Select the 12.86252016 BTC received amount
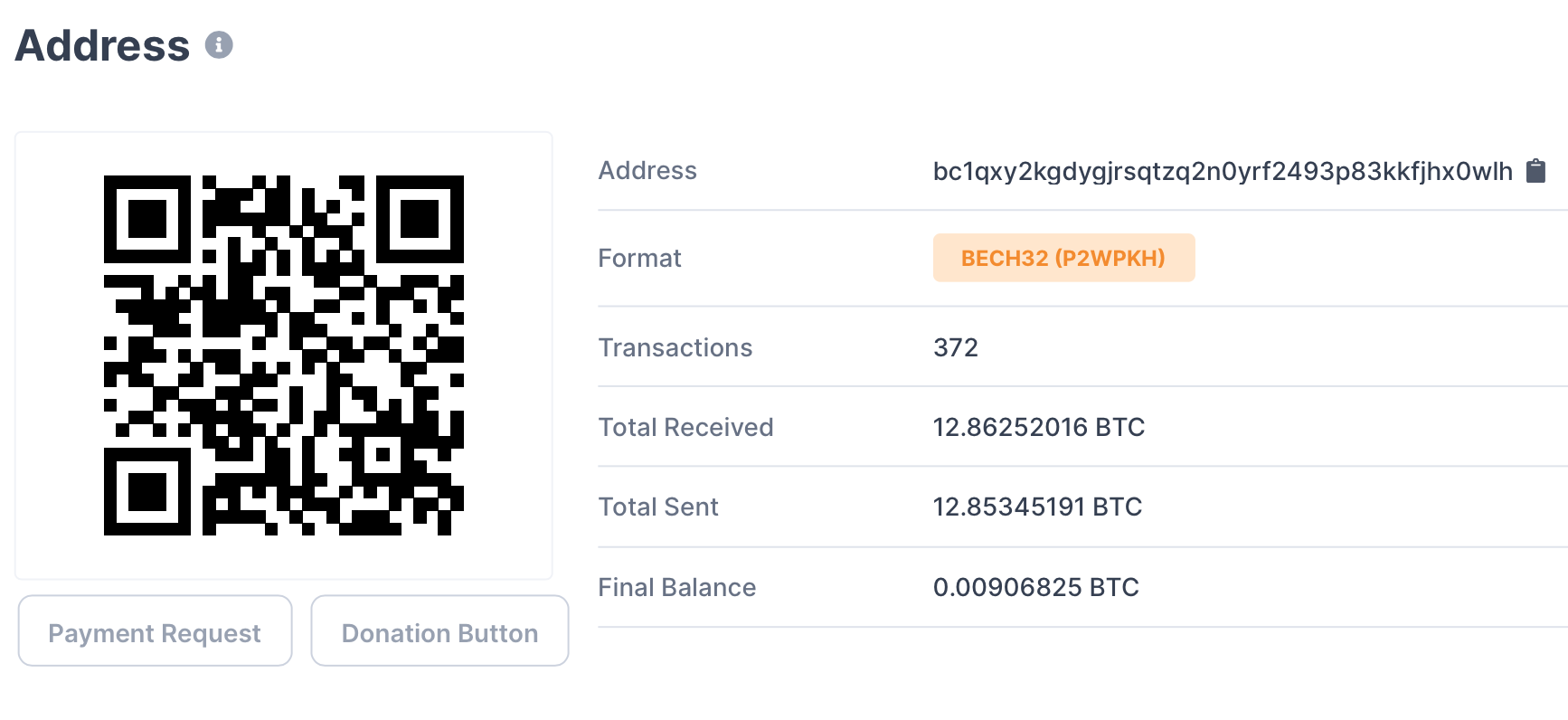The width and height of the screenshot is (1568, 720). pos(1038,428)
